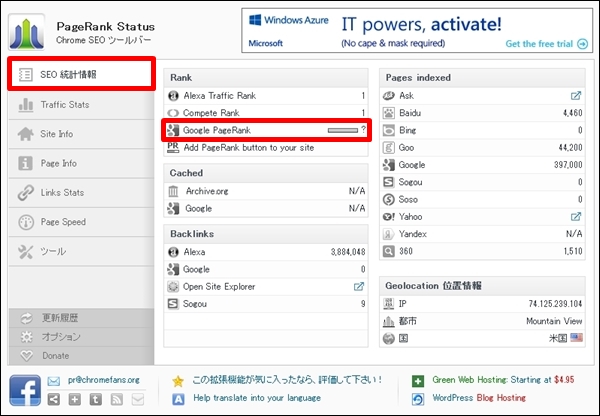The height and width of the screenshot is (416, 600).
Task: Open オプション settings
Action: [x=81, y=337]
